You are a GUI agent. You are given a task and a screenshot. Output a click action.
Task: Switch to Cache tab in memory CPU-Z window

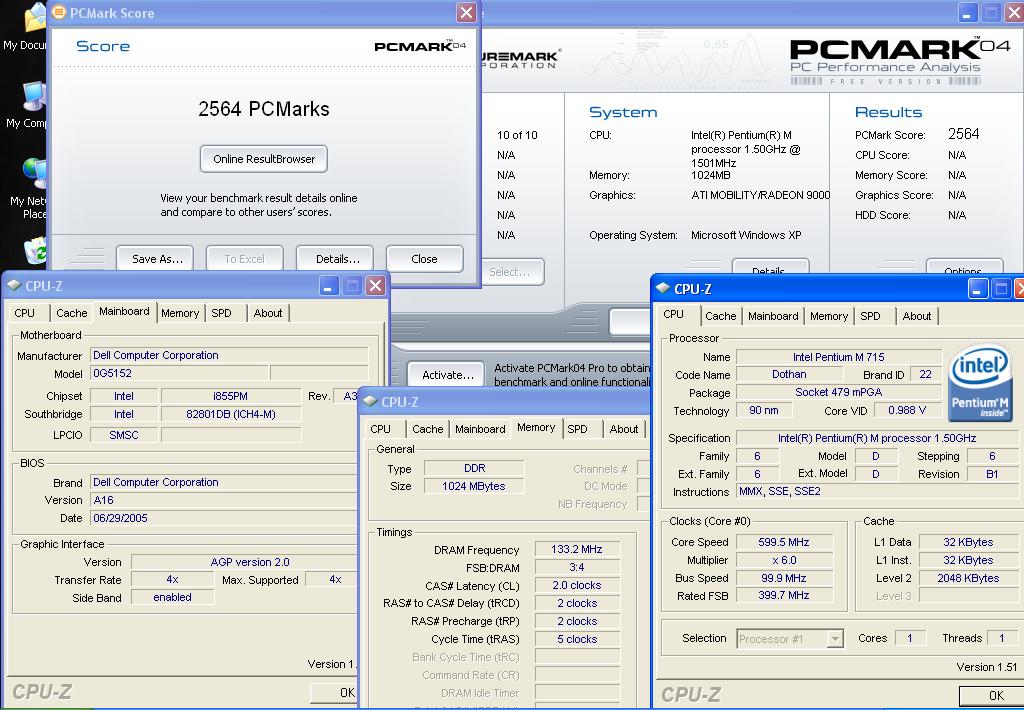[x=427, y=428]
